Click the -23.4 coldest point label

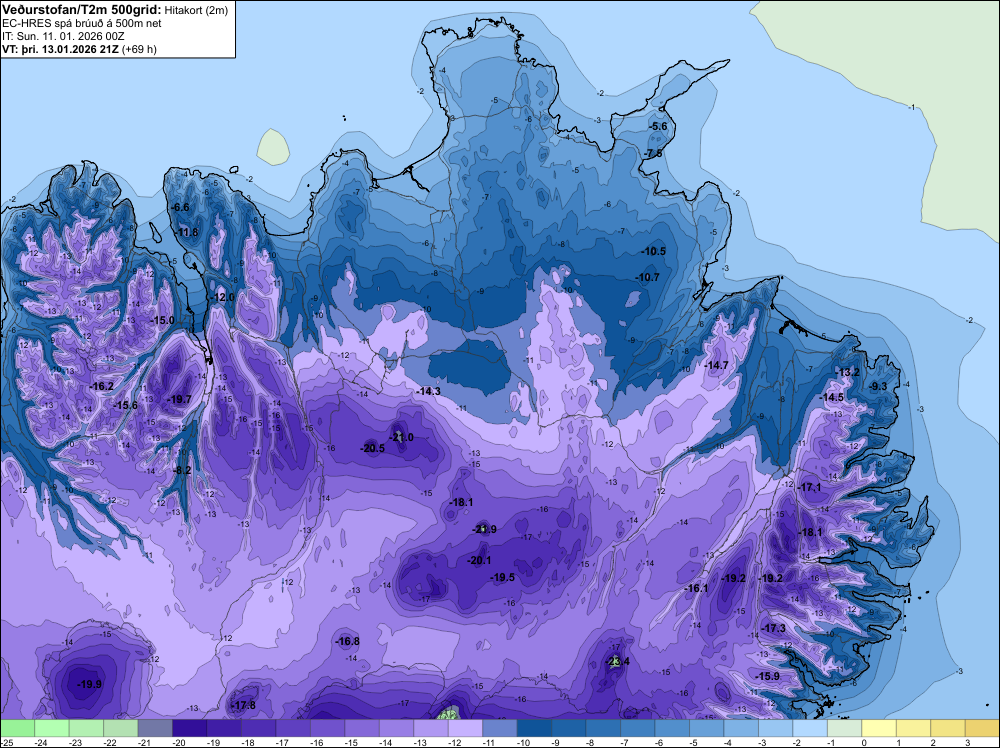pyautogui.click(x=617, y=661)
